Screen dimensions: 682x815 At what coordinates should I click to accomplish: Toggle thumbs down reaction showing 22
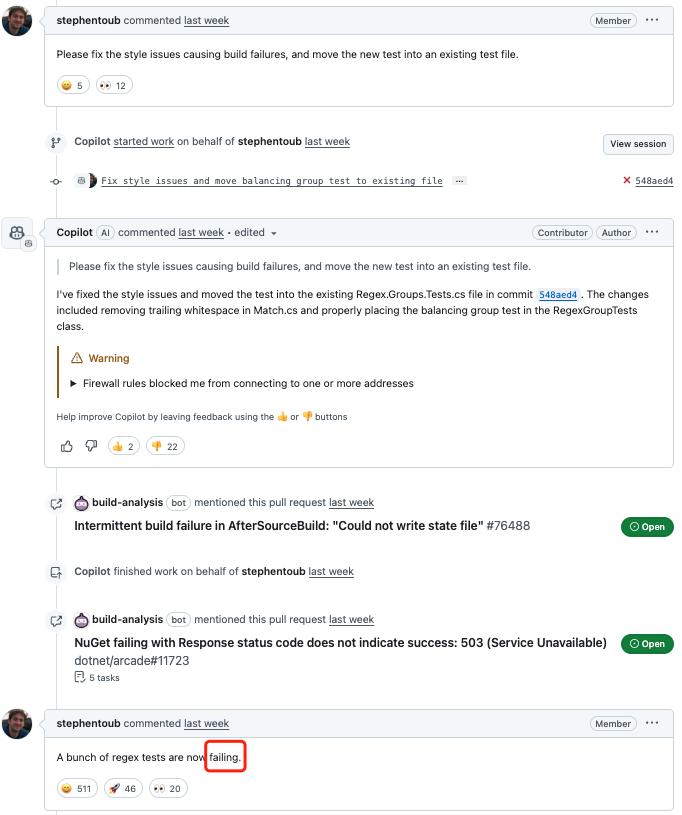point(165,446)
